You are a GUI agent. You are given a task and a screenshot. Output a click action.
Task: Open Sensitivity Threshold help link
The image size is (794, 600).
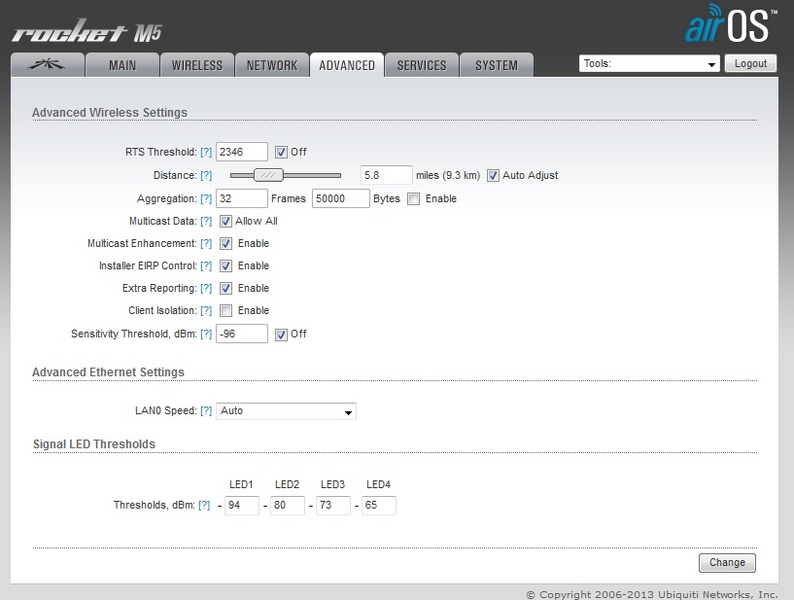(x=206, y=334)
